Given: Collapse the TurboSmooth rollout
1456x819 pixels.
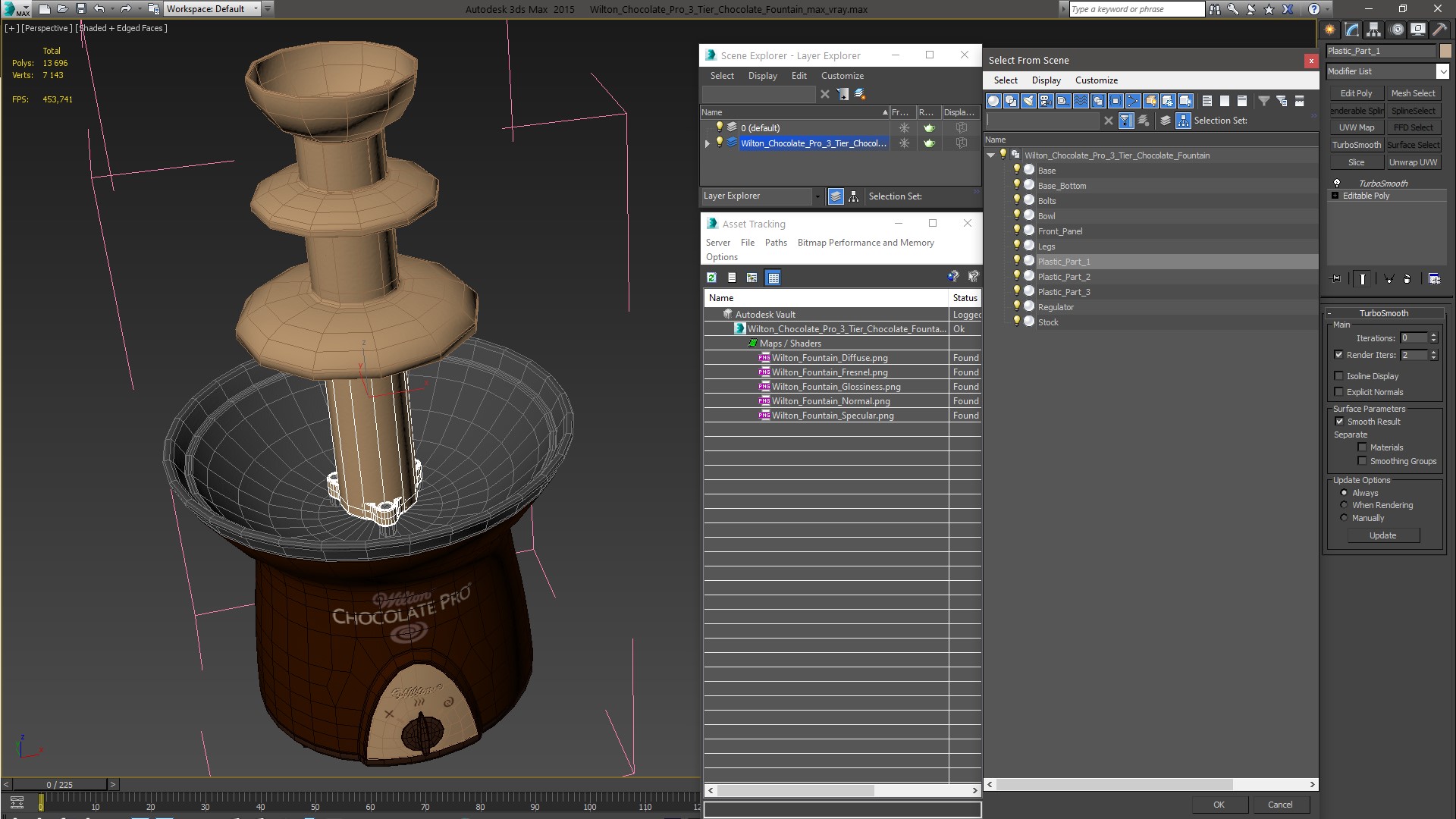Looking at the screenshot, I should 1329,313.
